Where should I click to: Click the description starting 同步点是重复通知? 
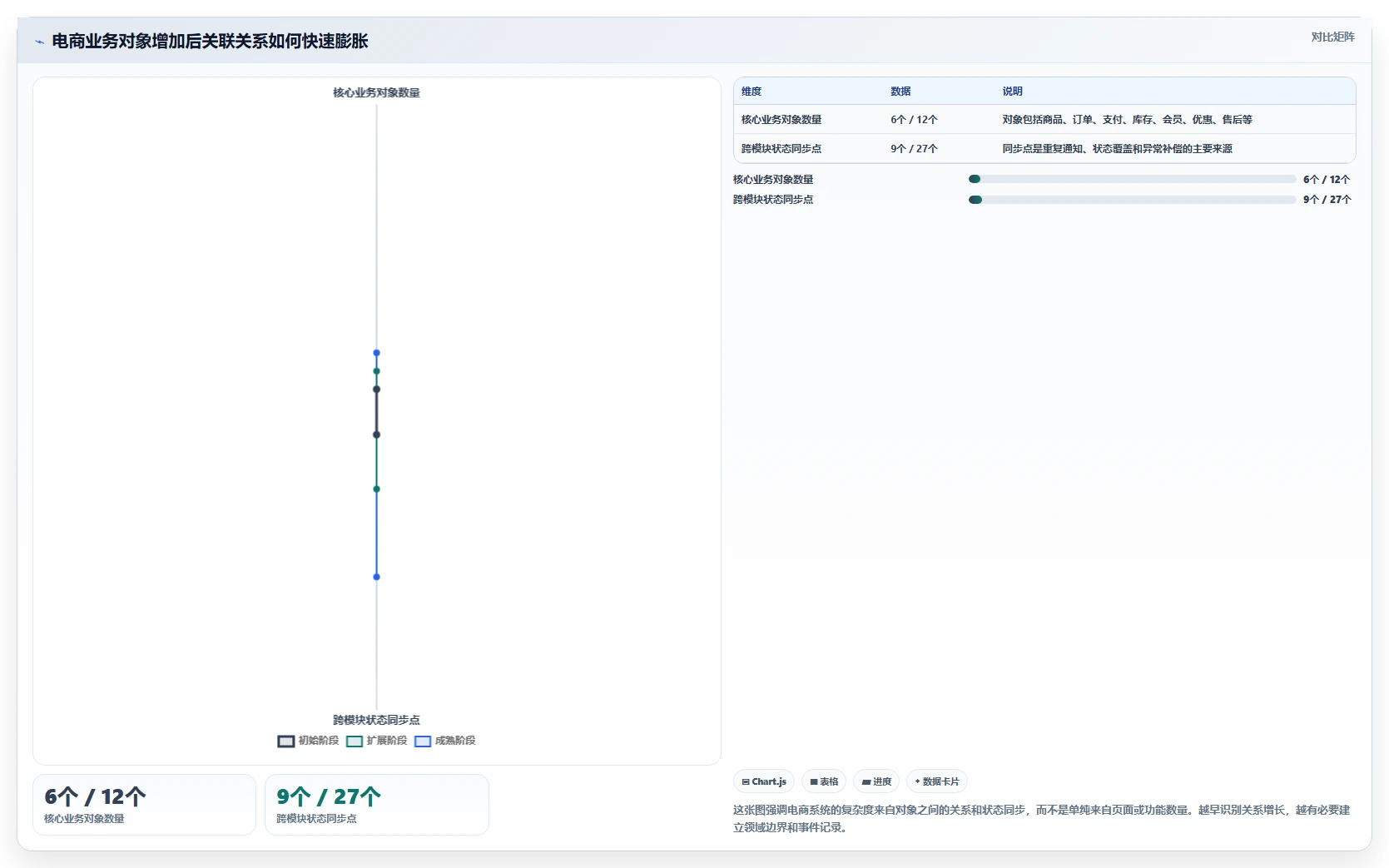click(x=1117, y=149)
